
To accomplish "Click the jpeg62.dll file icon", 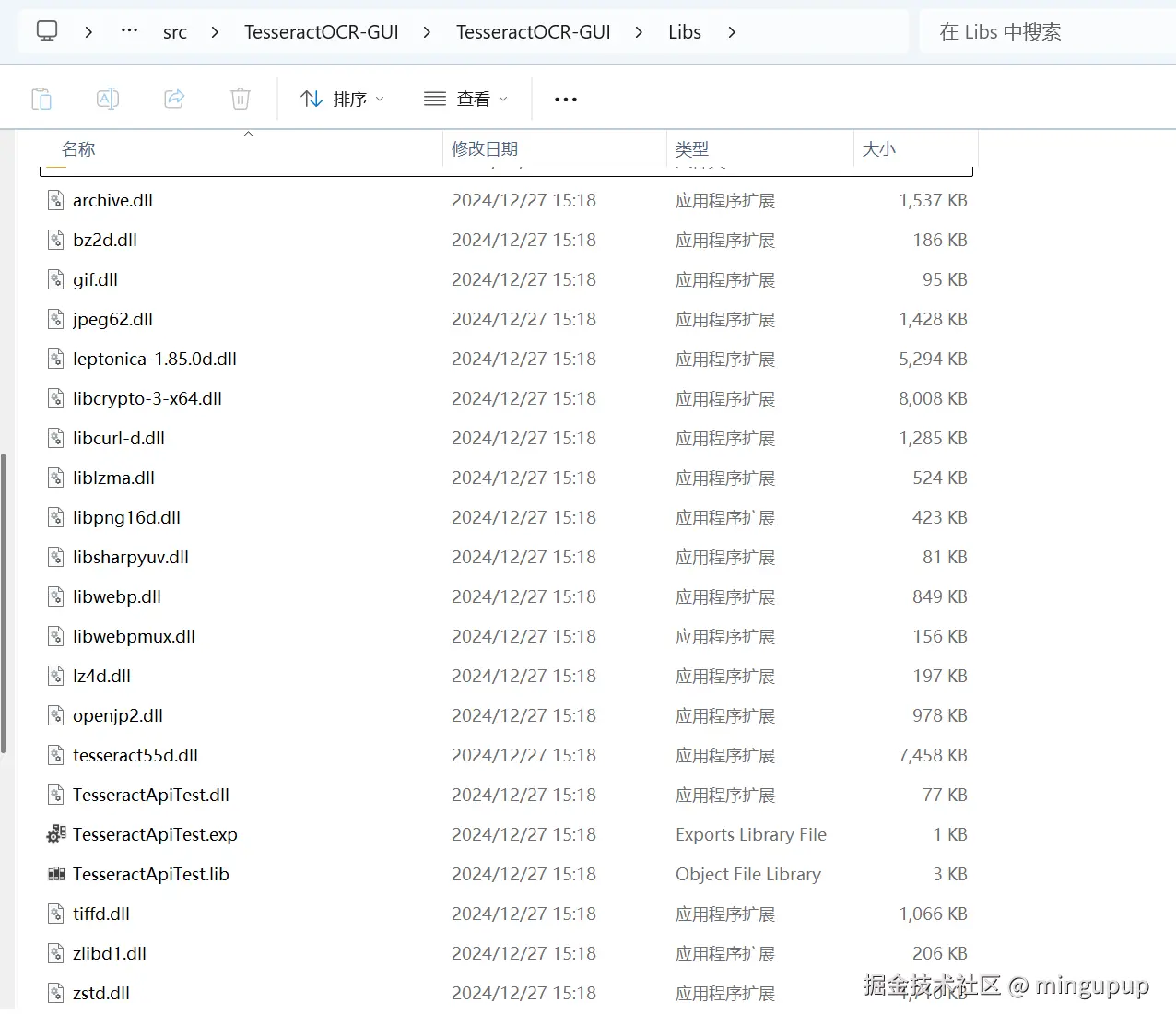I will click(56, 319).
